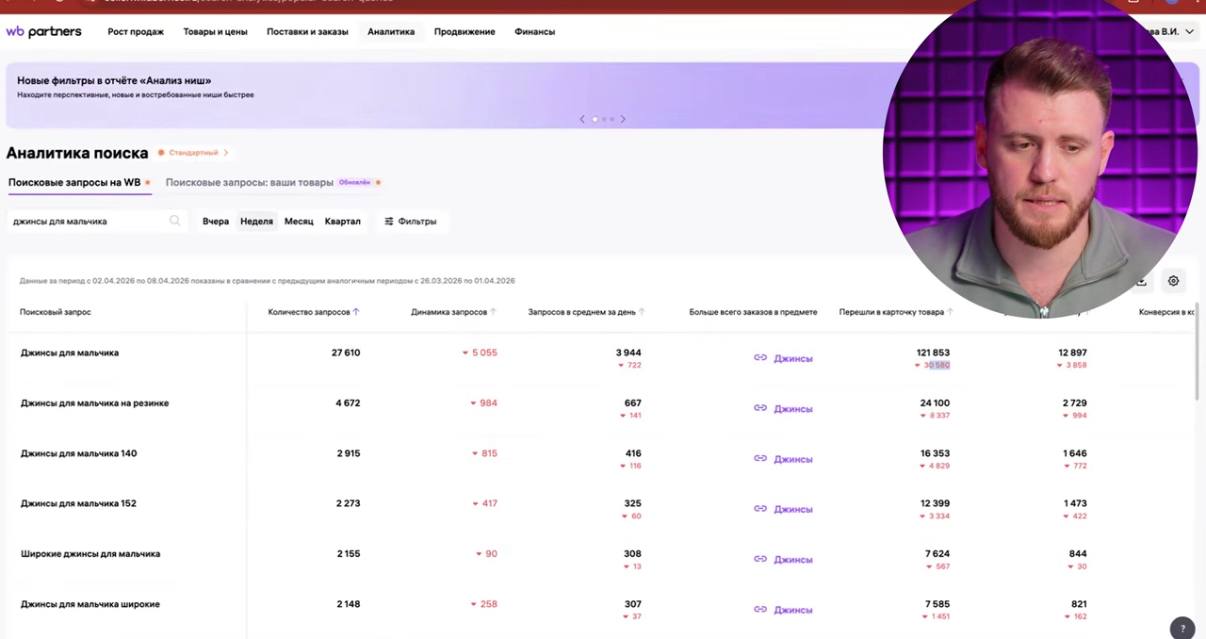The width and height of the screenshot is (1206, 639).
Task: Click the previous chevron on the banner carousel
Action: pos(581,117)
